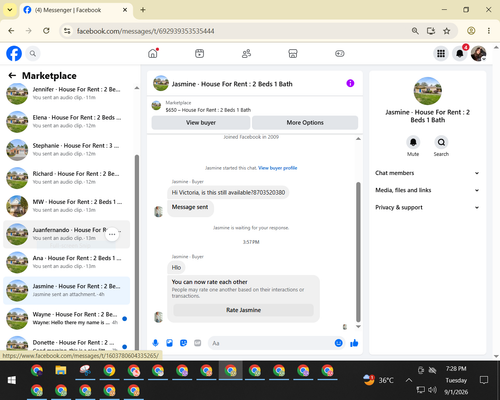Bookmark this page with star icon
The width and height of the screenshot is (500, 400).
point(447,31)
